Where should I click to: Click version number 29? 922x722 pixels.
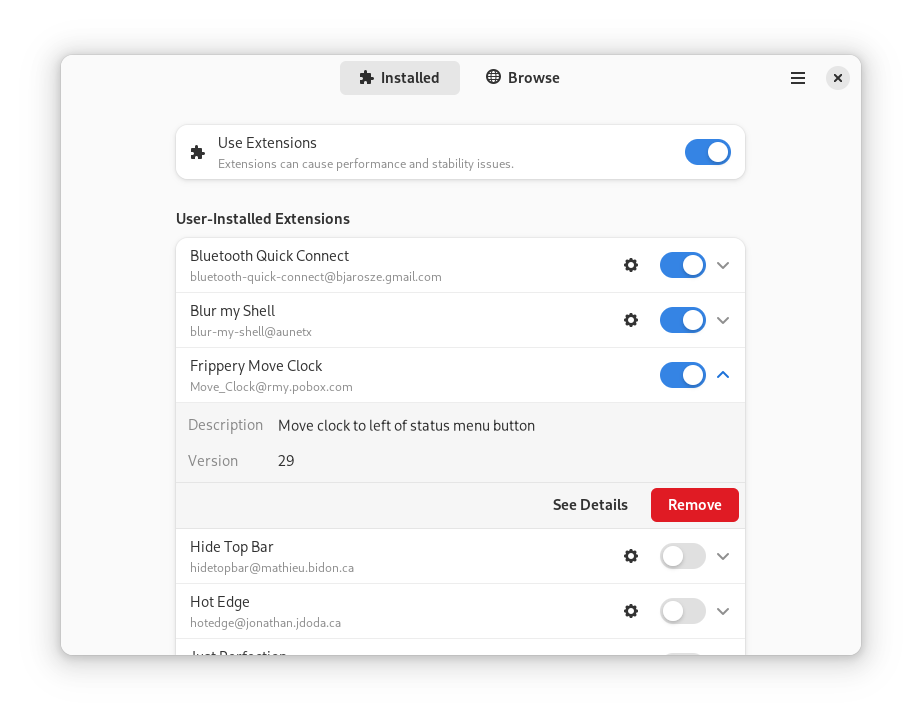click(x=286, y=460)
